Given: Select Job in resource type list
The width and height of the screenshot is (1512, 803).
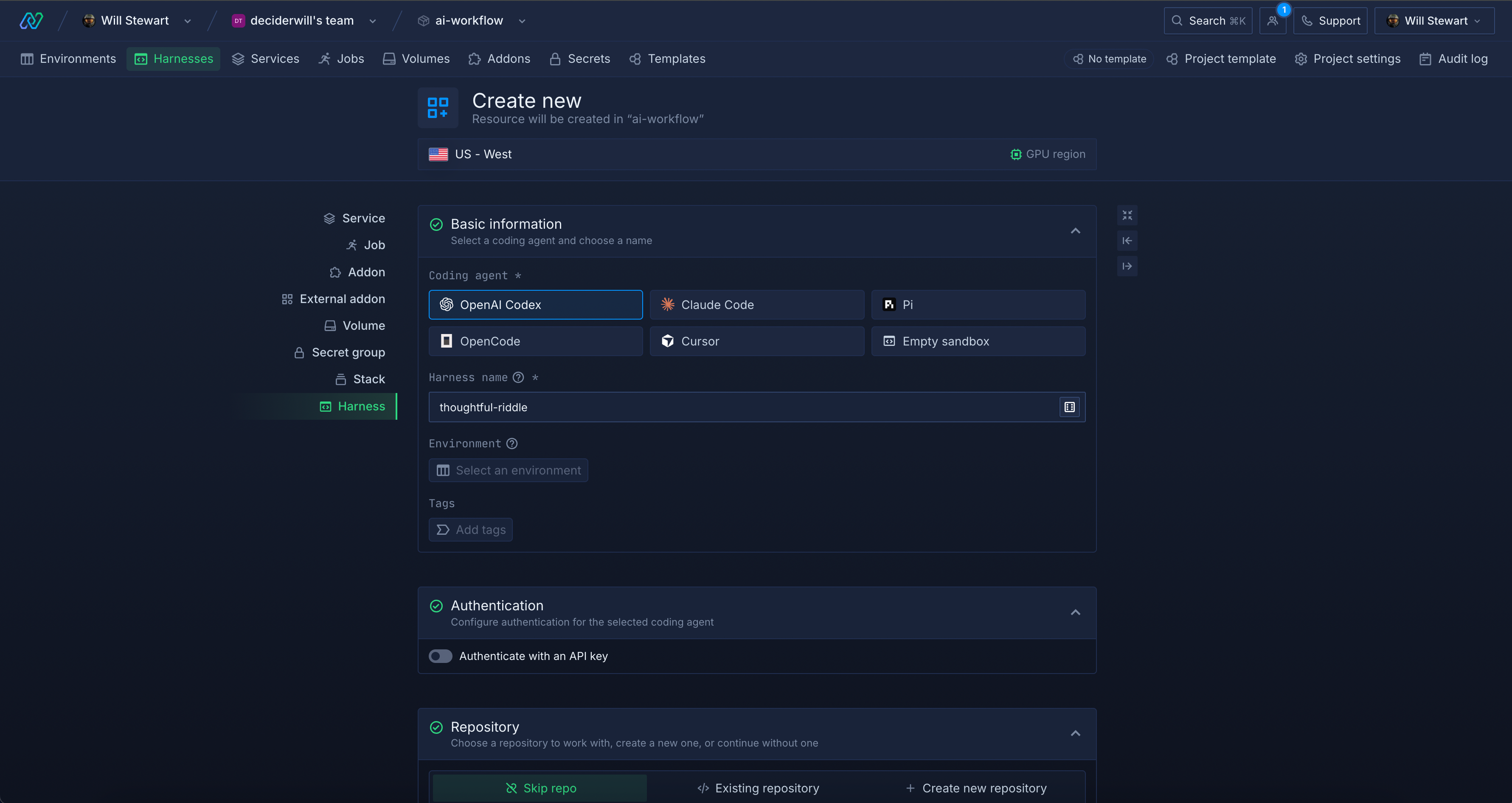Looking at the screenshot, I should [365, 245].
